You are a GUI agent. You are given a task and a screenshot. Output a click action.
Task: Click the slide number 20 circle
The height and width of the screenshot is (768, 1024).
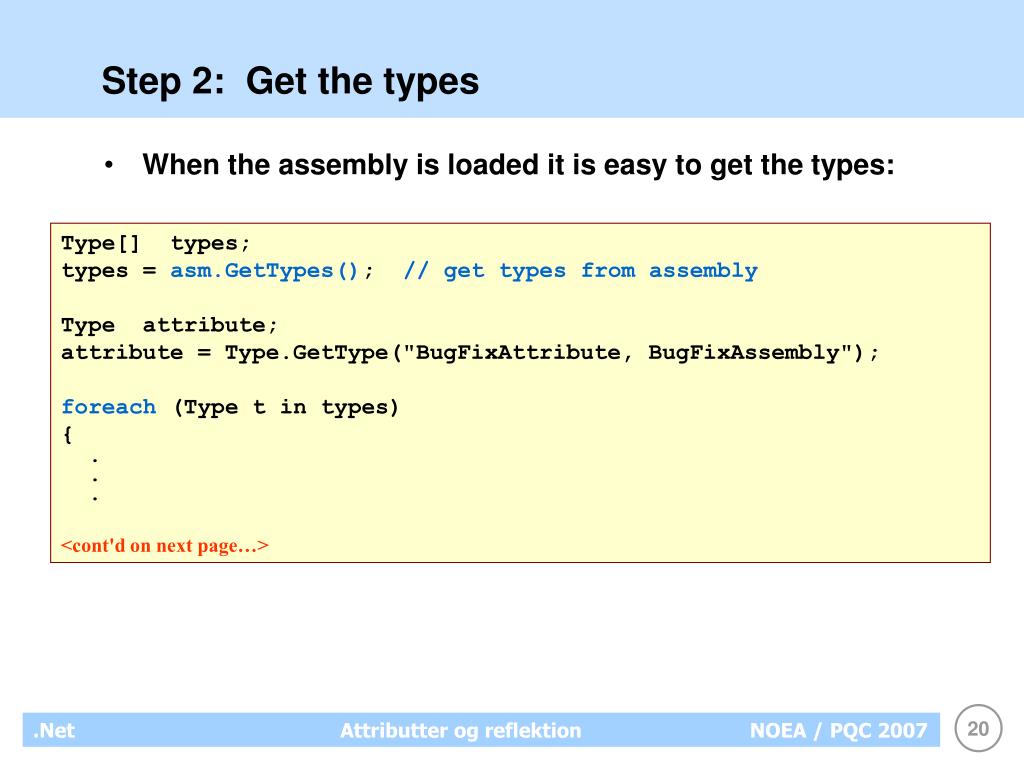pyautogui.click(x=978, y=728)
